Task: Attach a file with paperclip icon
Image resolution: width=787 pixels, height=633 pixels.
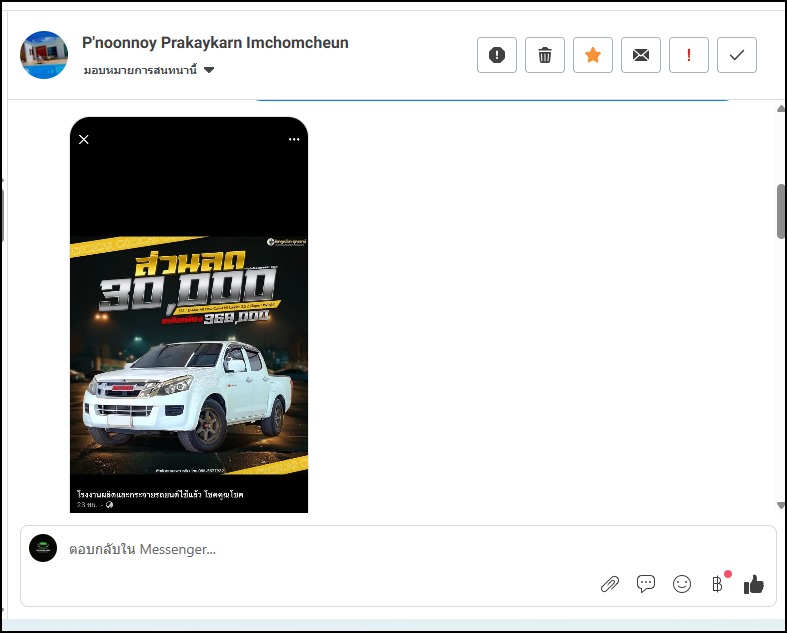Action: click(x=610, y=584)
